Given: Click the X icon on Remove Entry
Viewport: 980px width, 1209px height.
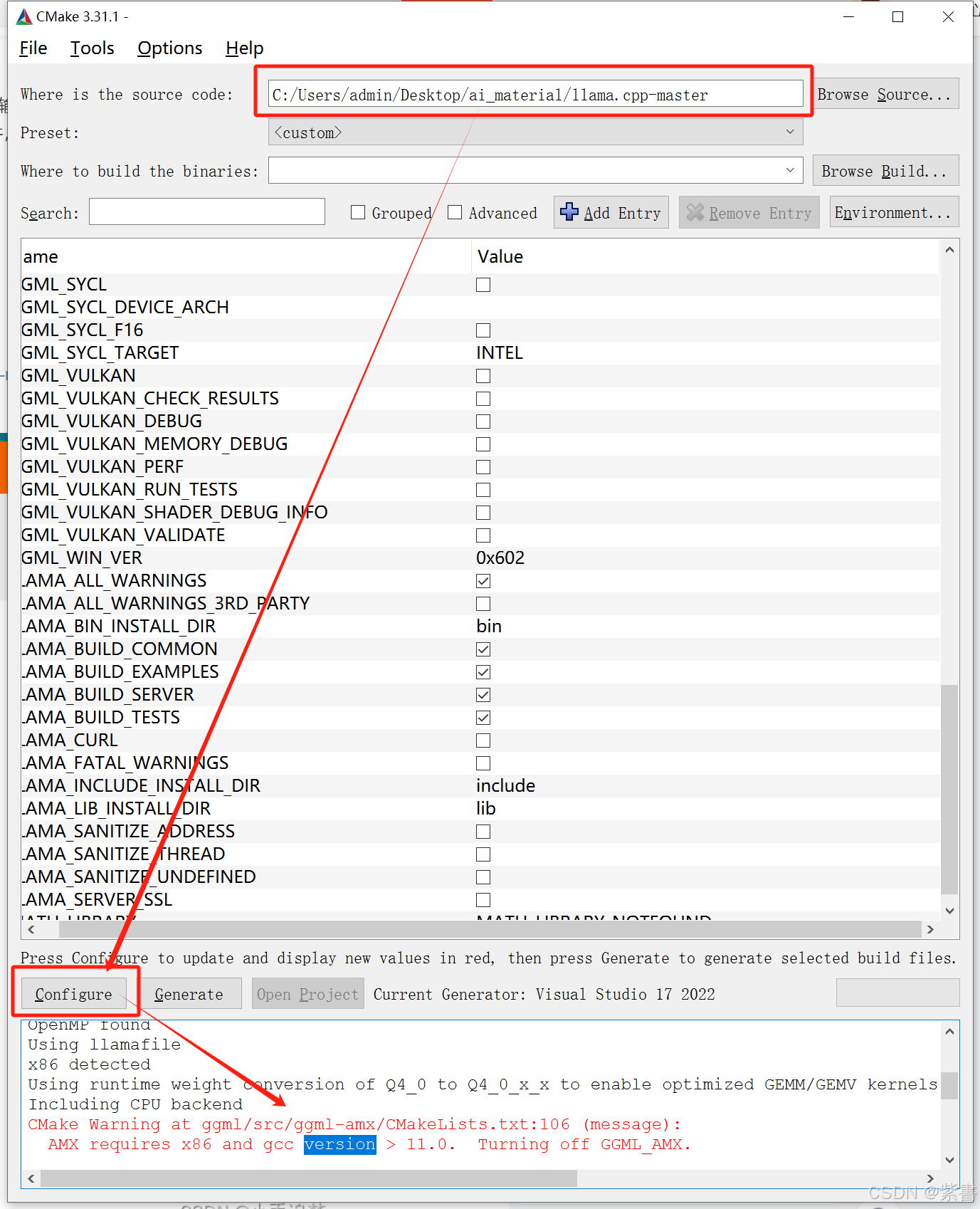Looking at the screenshot, I should [695, 212].
